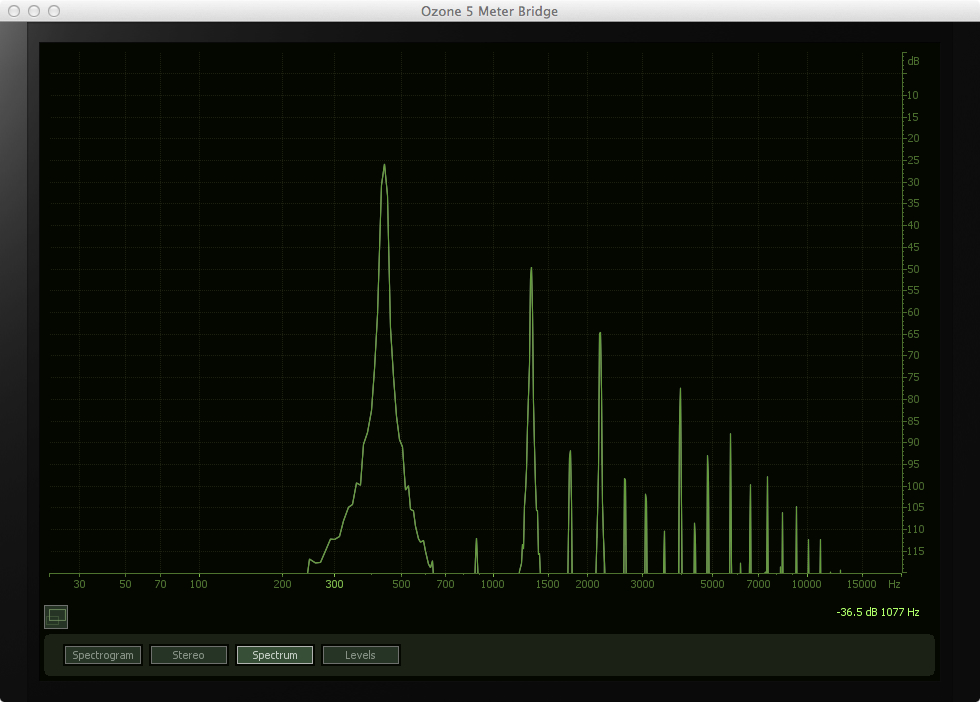980x702 pixels.
Task: Click the -55 dB scale label
Action: tap(912, 291)
